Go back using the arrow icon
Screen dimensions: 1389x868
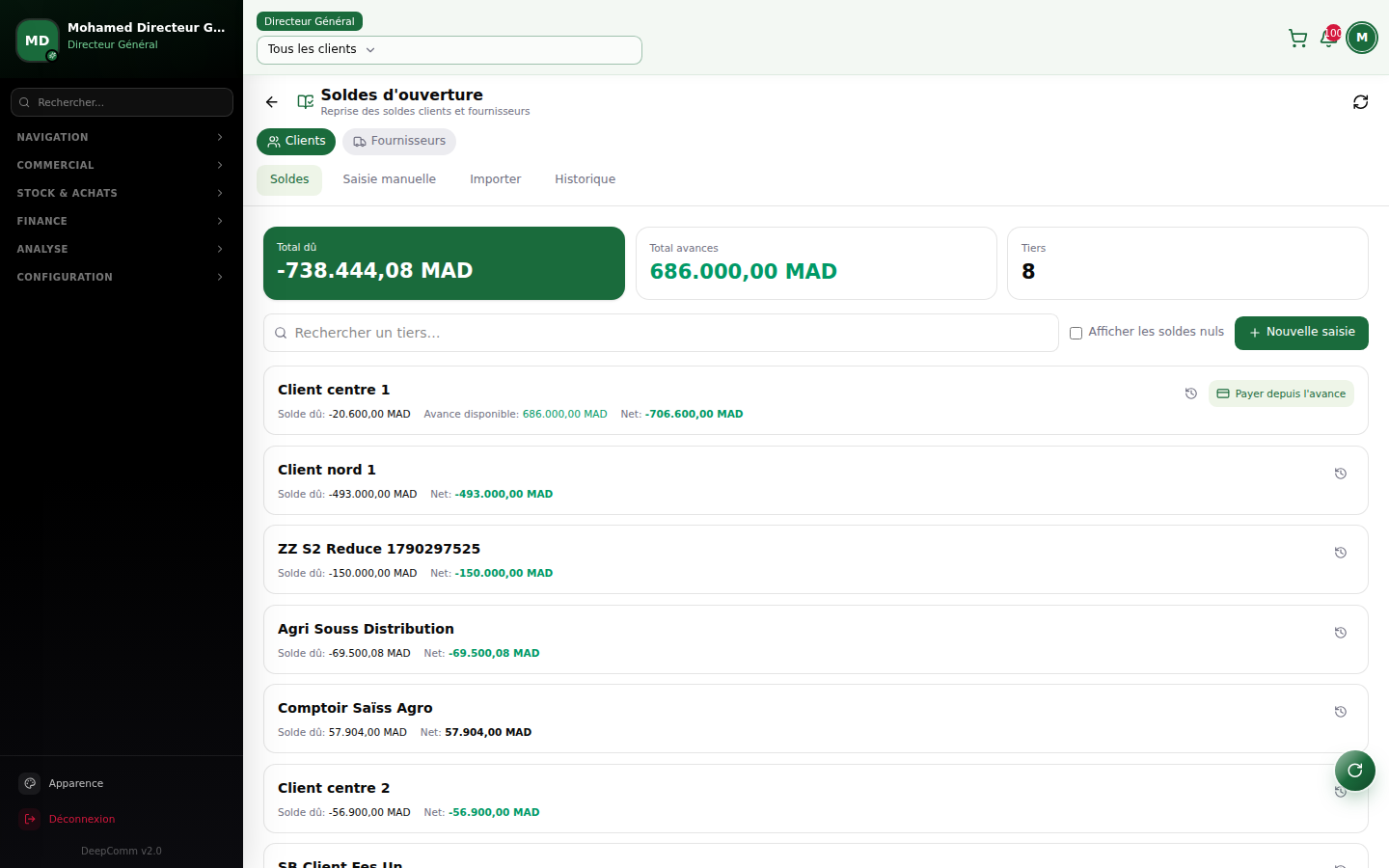point(272,102)
